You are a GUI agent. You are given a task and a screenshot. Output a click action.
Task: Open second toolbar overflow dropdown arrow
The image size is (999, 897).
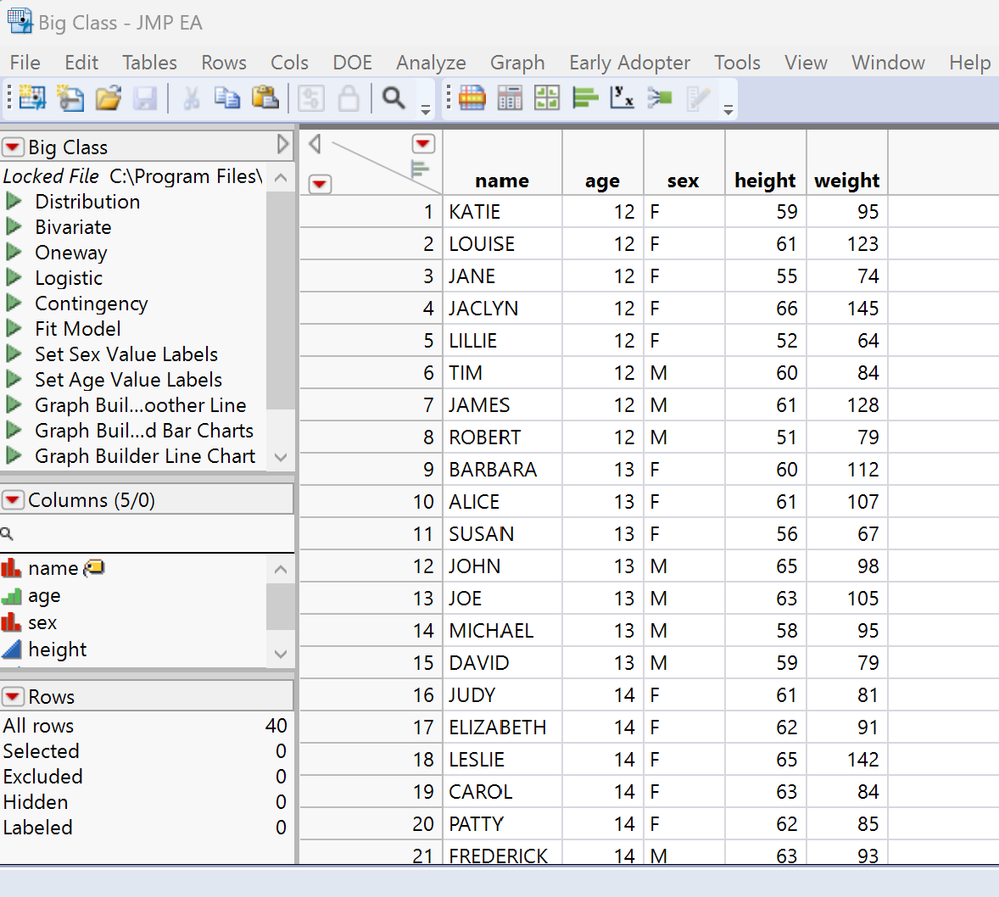[x=728, y=110]
